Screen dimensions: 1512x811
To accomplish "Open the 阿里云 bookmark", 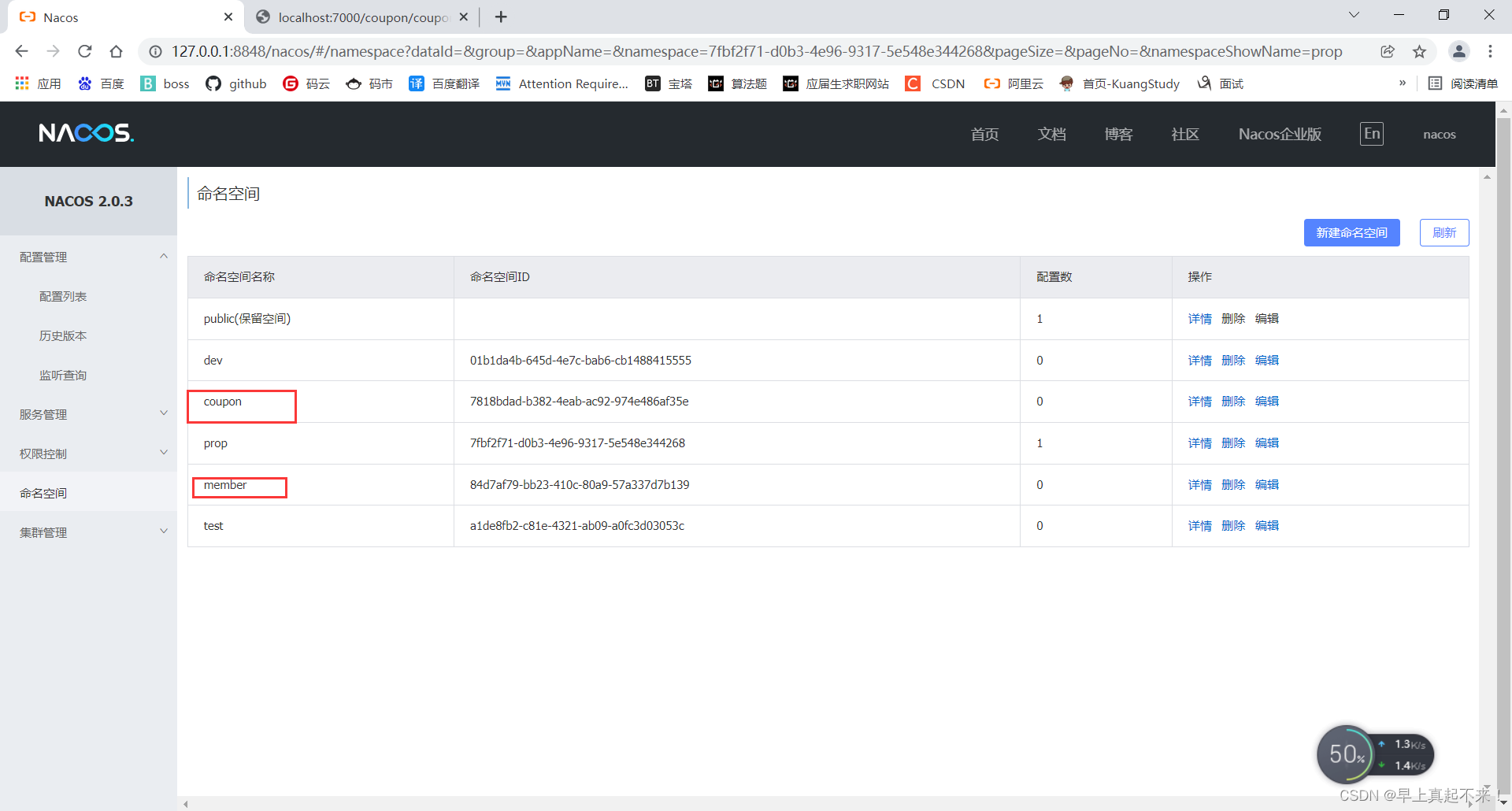I will [x=1014, y=83].
